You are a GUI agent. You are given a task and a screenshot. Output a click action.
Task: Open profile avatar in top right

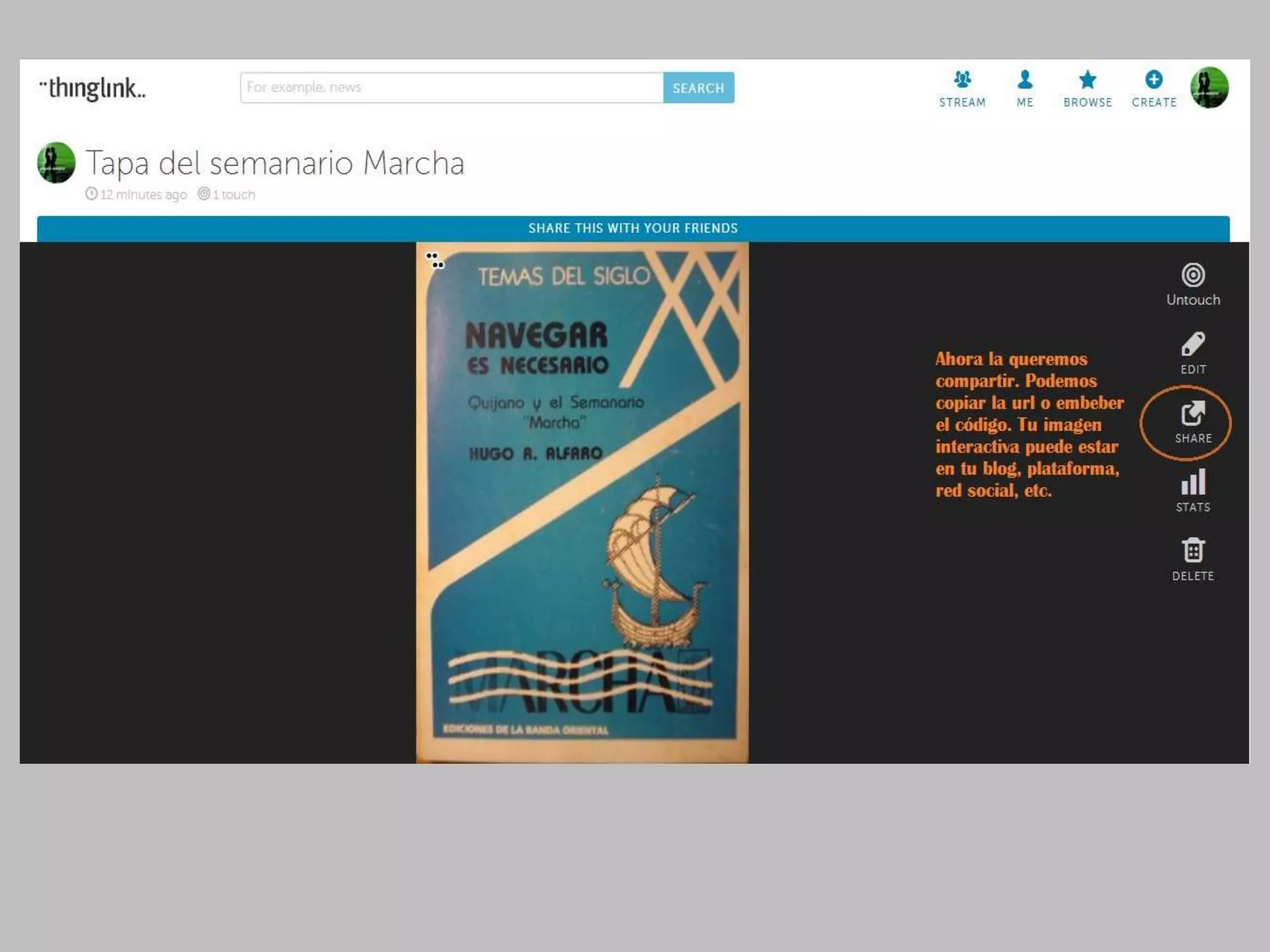pyautogui.click(x=1209, y=87)
